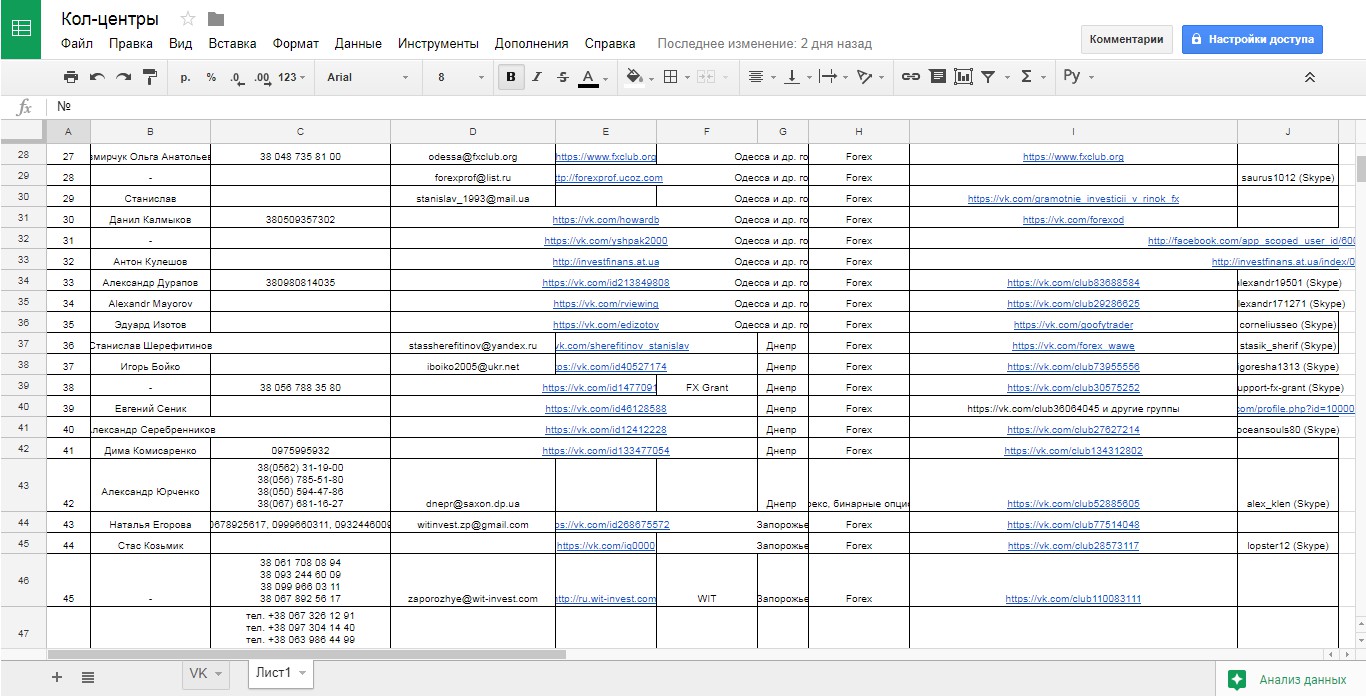Star this spreadsheet

tap(188, 19)
